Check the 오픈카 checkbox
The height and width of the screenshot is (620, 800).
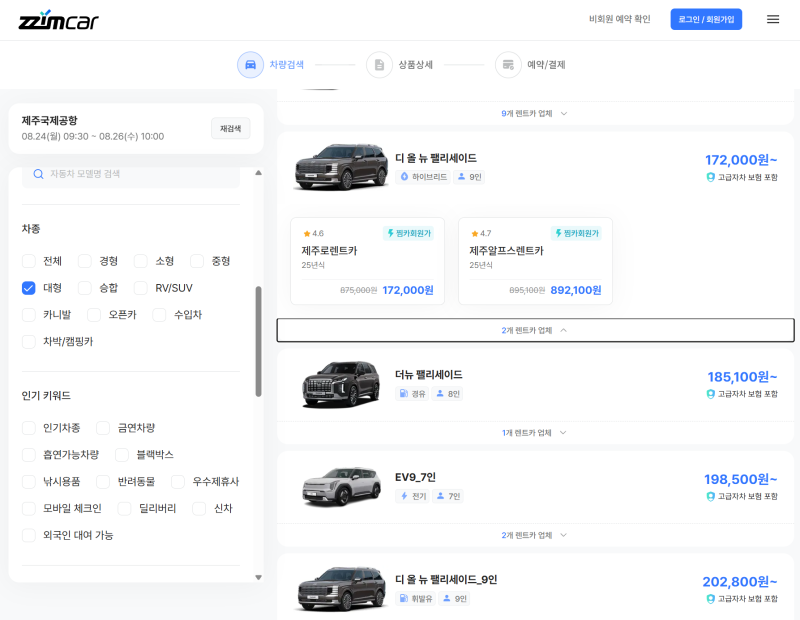click(x=94, y=315)
